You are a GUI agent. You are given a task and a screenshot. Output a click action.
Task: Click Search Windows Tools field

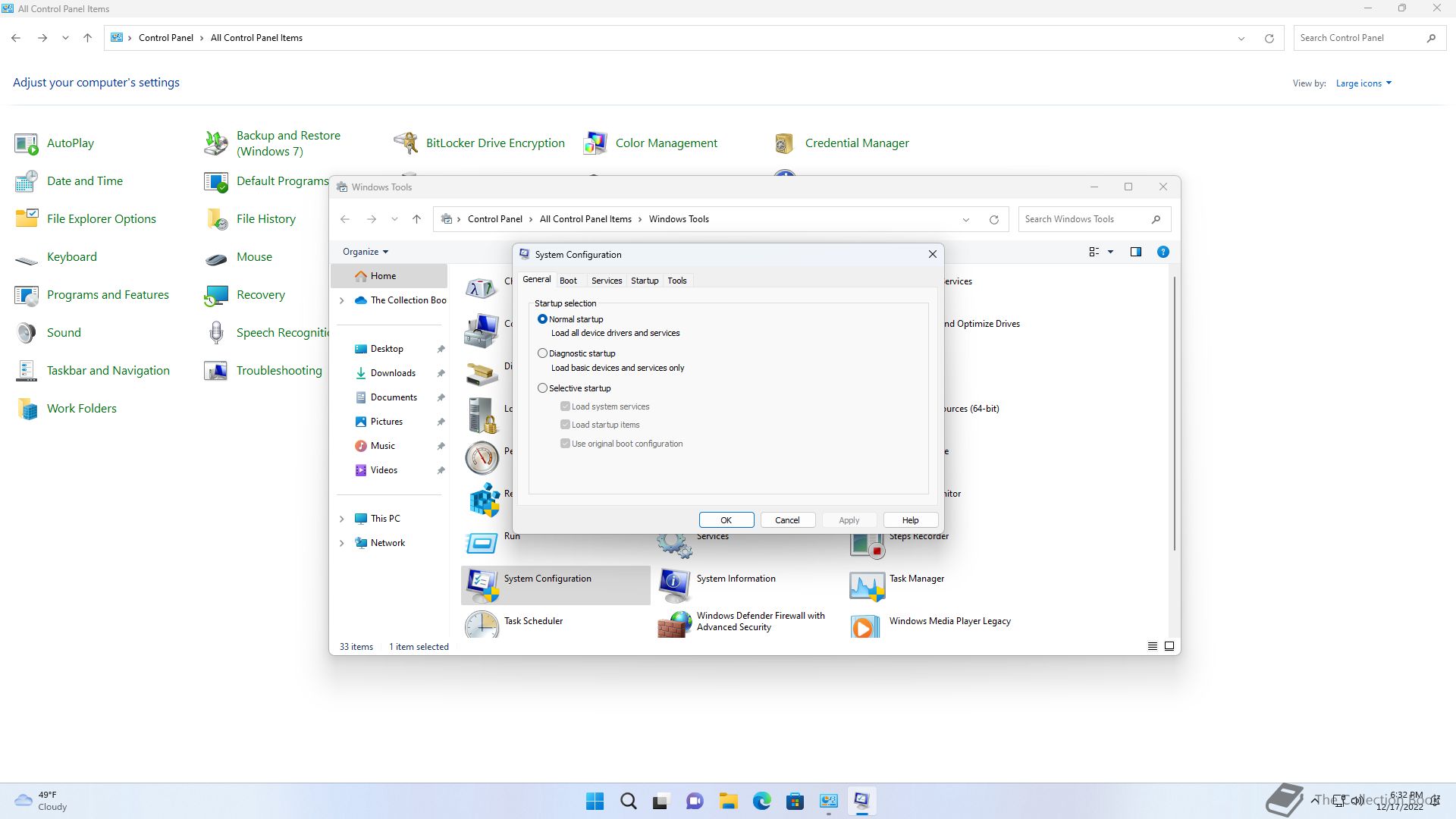click(1094, 219)
